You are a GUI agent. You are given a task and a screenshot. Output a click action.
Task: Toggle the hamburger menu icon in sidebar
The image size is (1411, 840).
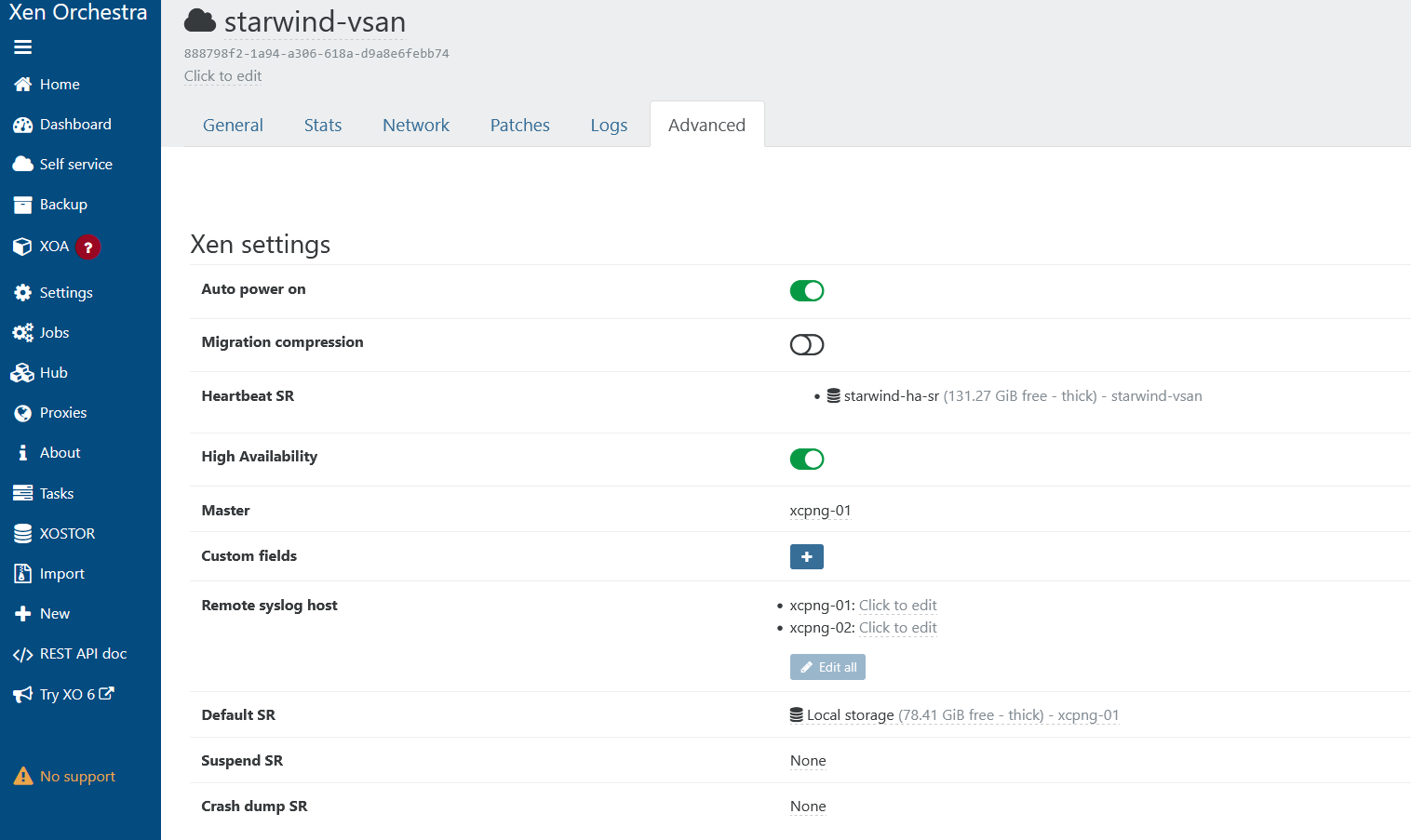[x=23, y=47]
